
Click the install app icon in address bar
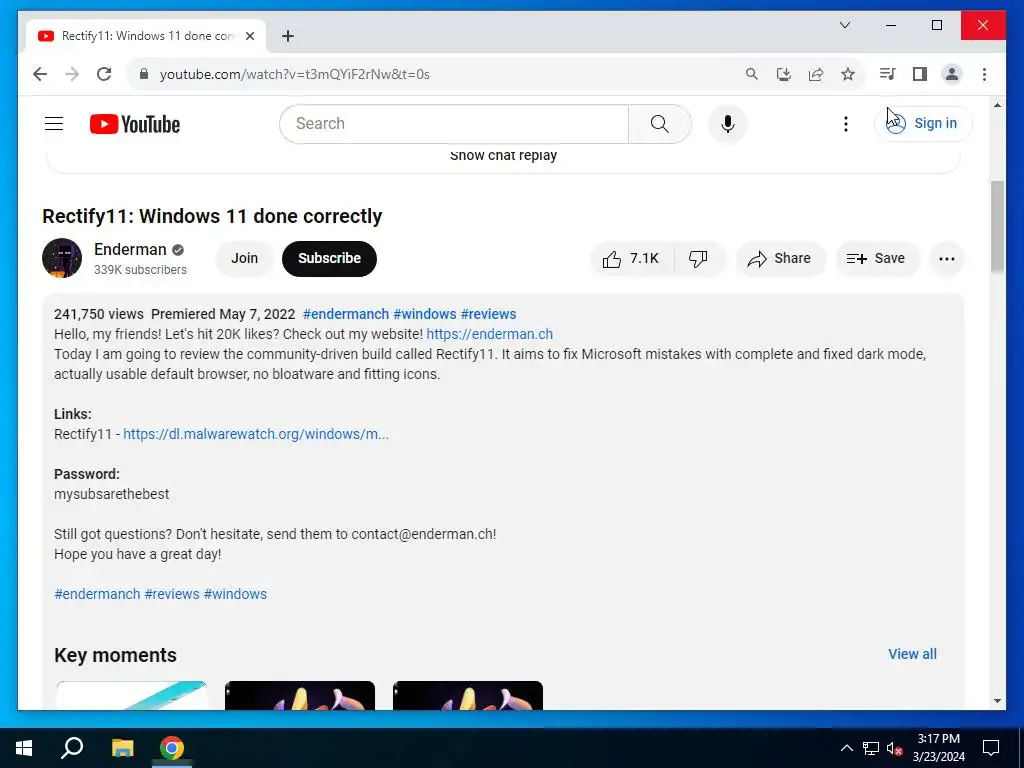[x=784, y=74]
